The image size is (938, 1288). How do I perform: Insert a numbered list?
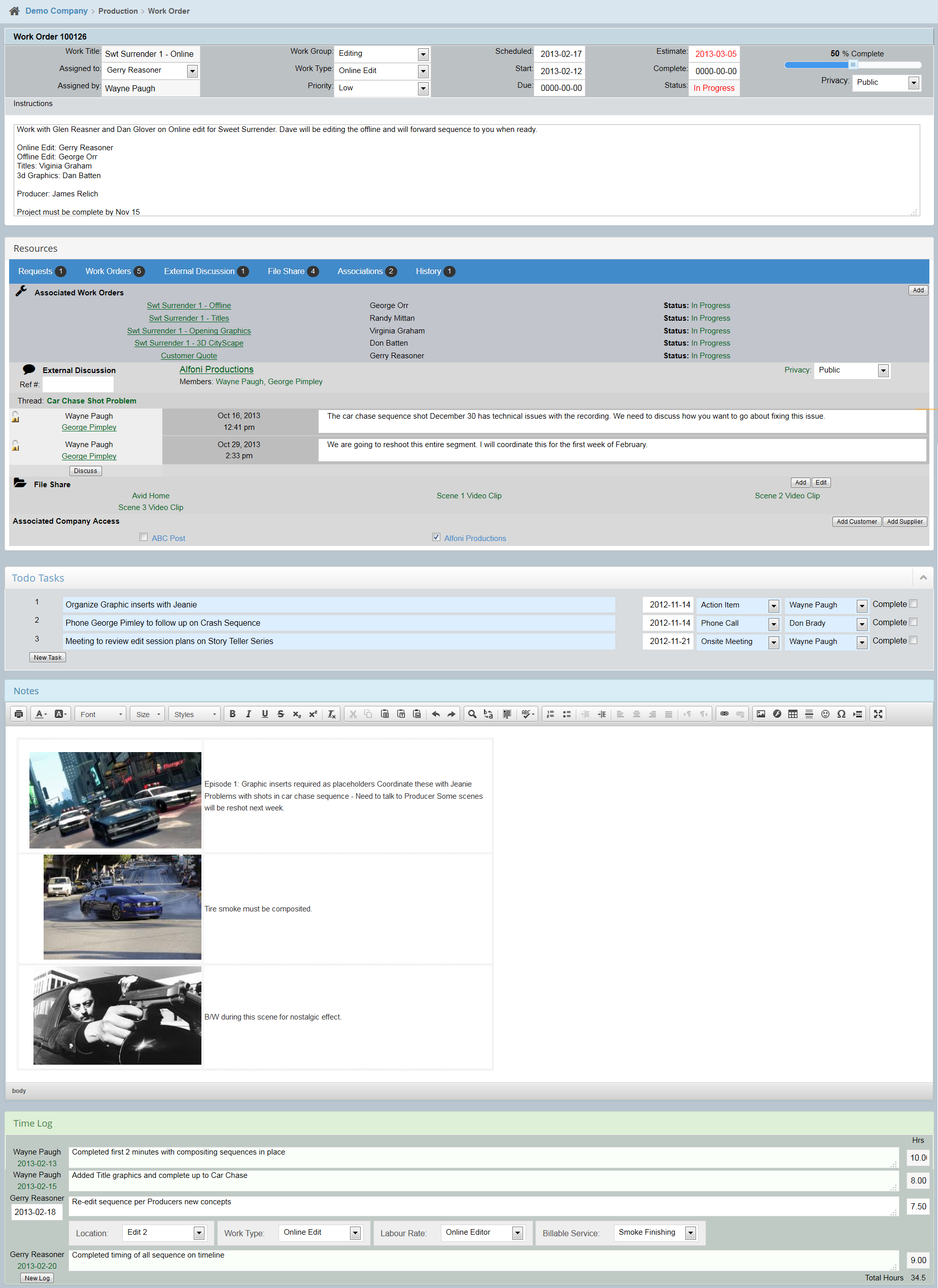pyautogui.click(x=550, y=714)
